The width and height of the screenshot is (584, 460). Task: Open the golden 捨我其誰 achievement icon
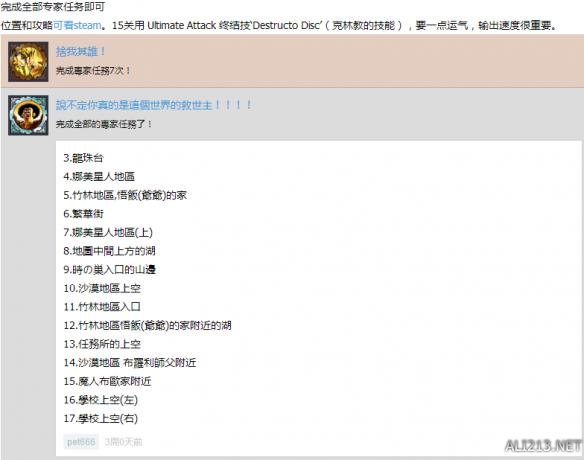(x=28, y=62)
